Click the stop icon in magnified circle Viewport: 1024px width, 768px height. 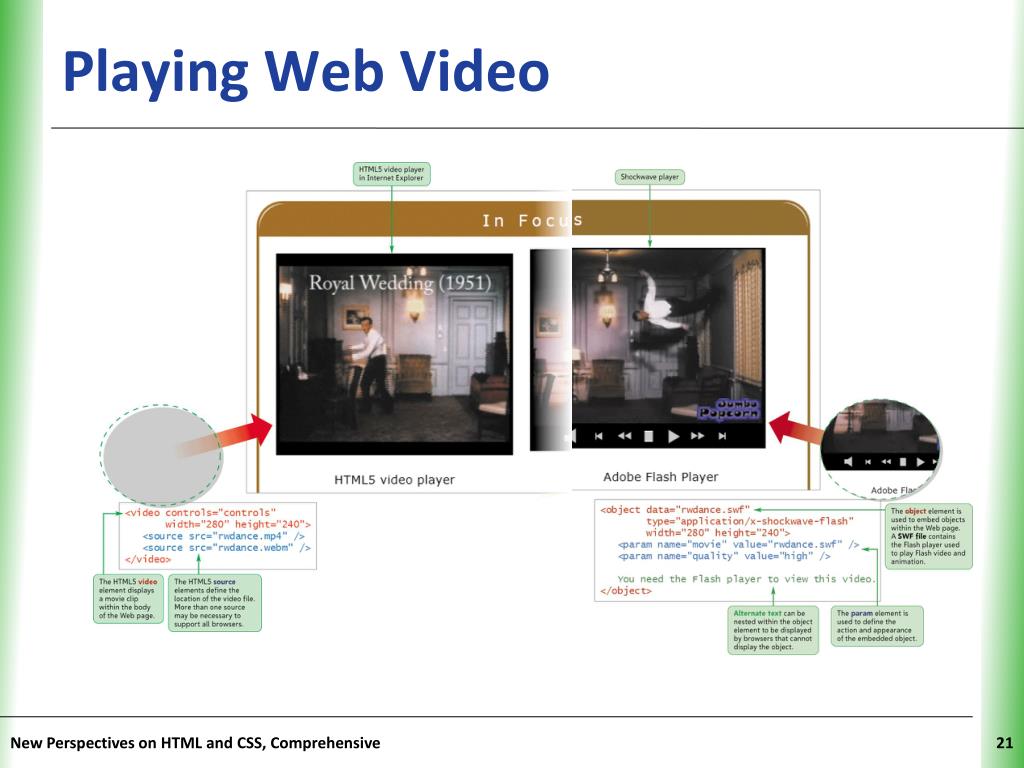[x=903, y=462]
